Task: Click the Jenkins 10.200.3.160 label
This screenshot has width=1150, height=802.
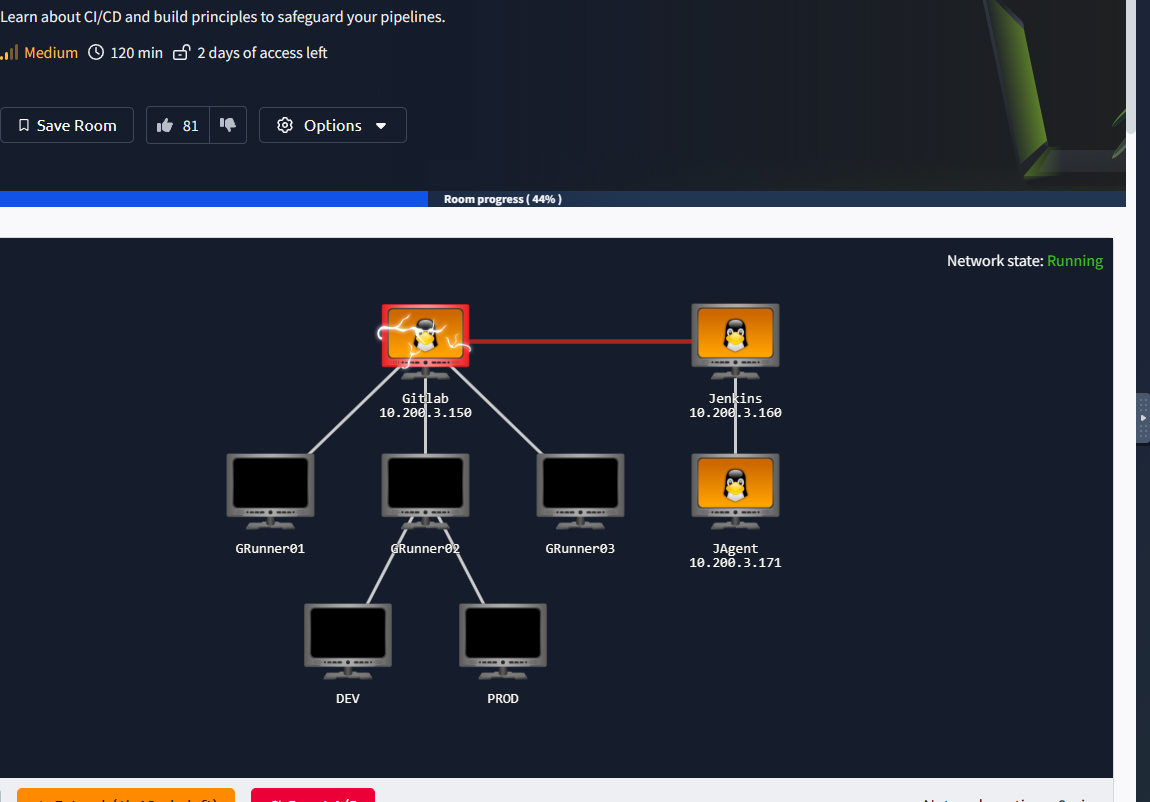Action: [735, 405]
